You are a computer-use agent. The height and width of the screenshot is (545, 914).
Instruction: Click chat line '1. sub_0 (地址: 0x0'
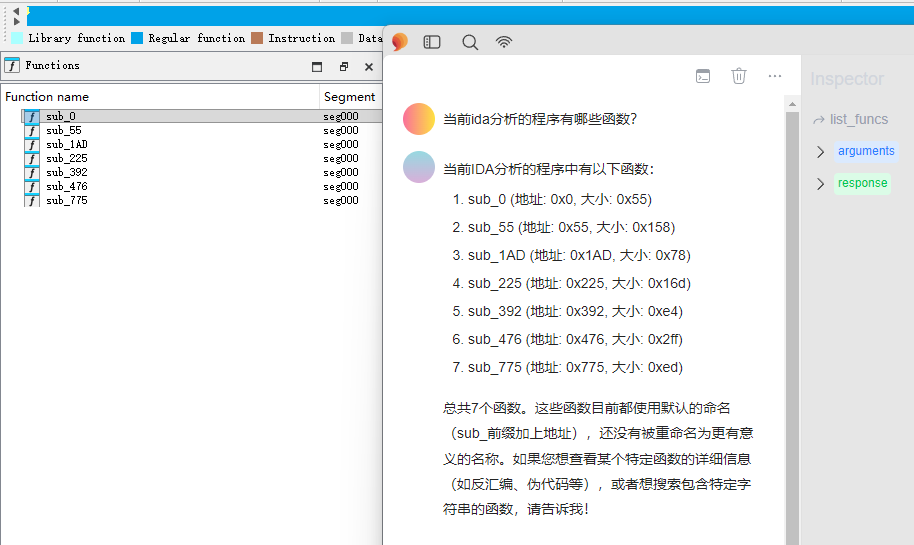[x=552, y=199]
